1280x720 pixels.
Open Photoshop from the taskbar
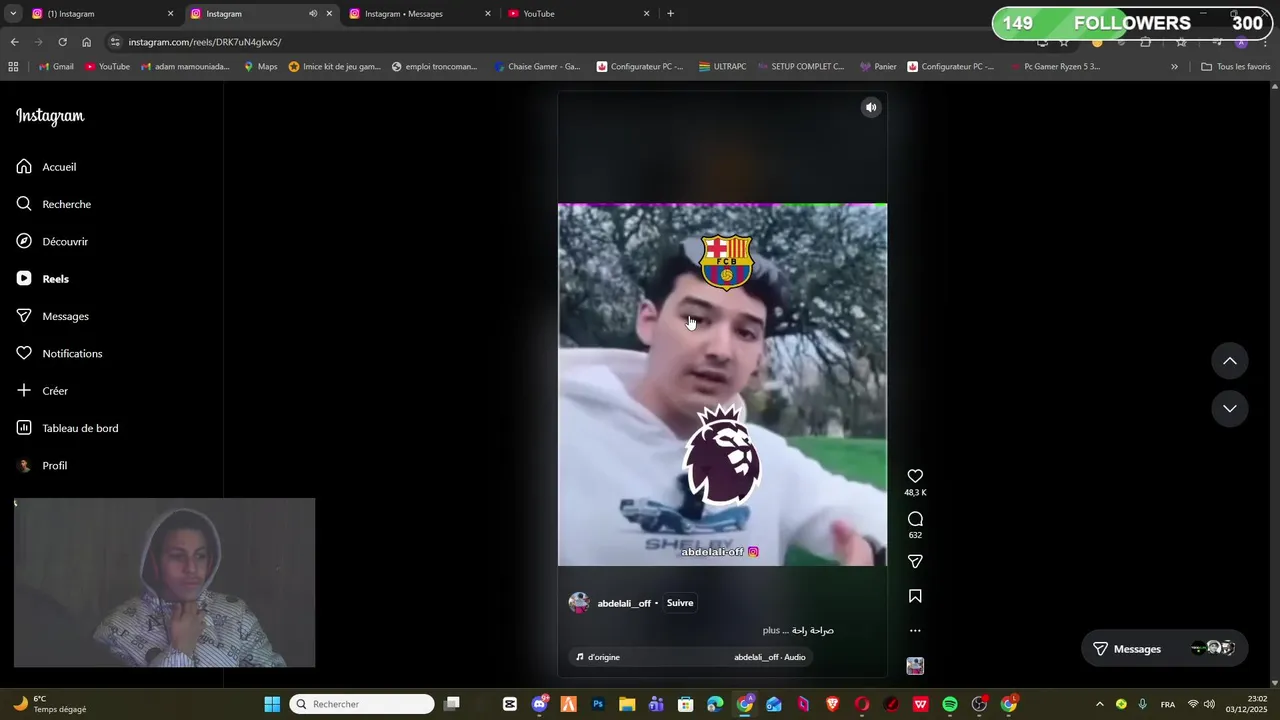pyautogui.click(x=598, y=704)
